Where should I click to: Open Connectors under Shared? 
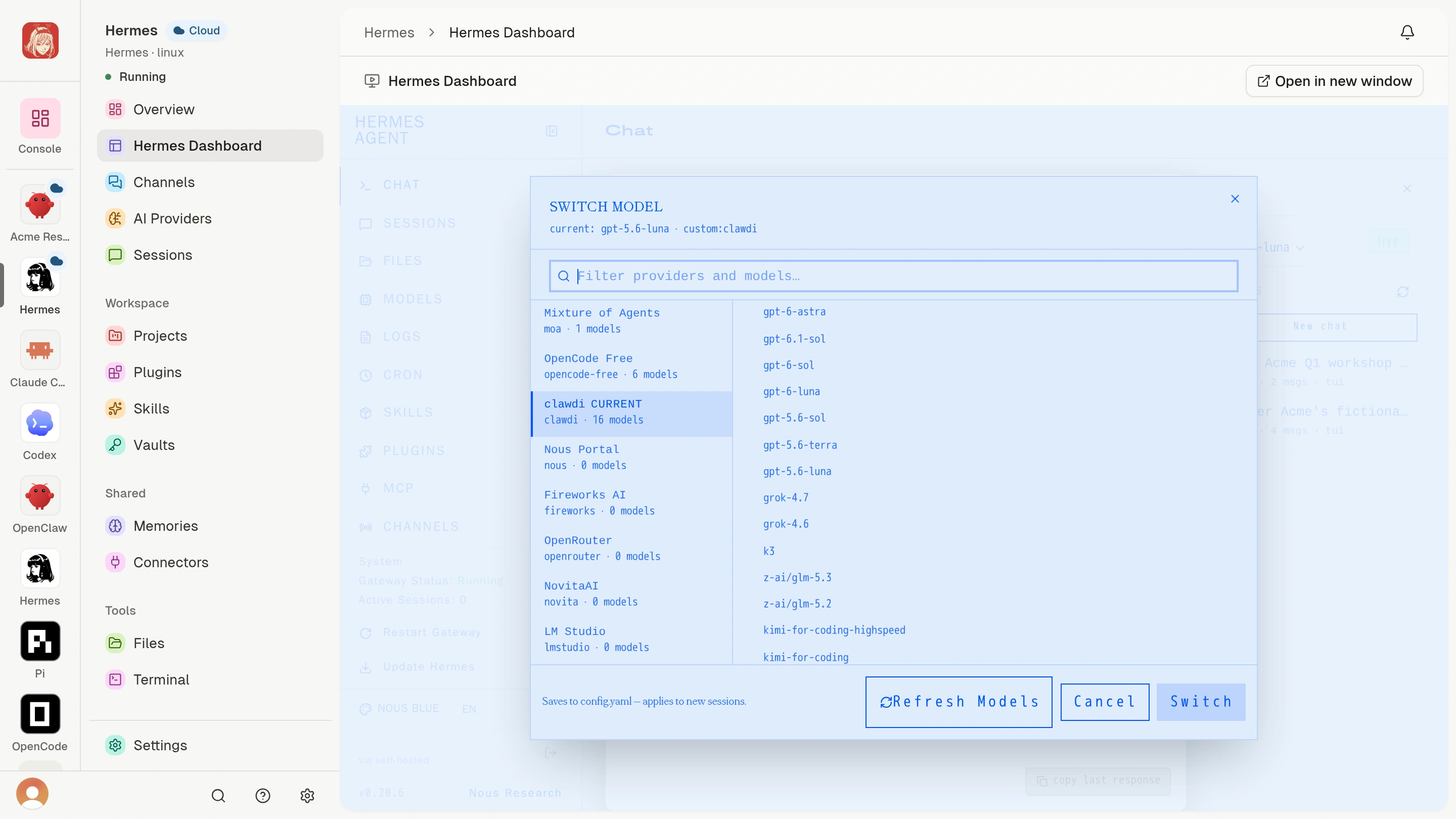210,562
